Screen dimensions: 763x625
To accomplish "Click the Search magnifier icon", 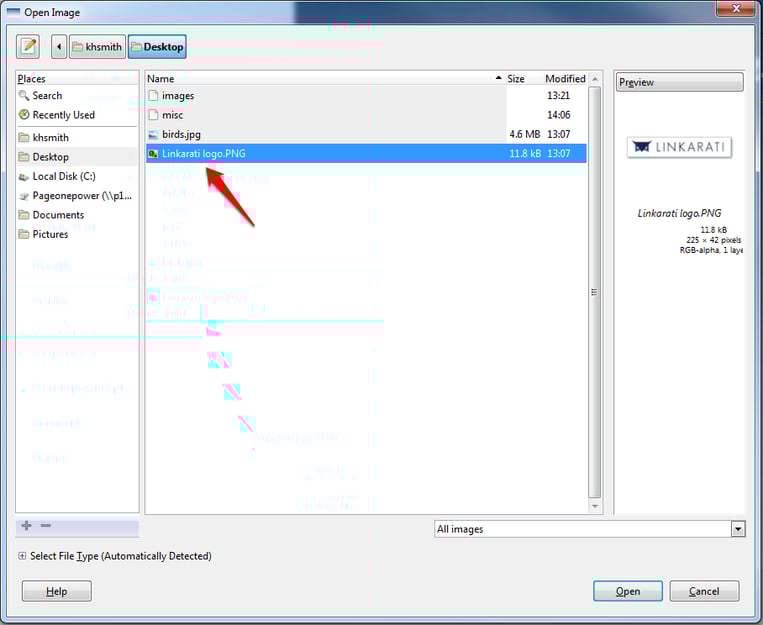I will [24, 95].
